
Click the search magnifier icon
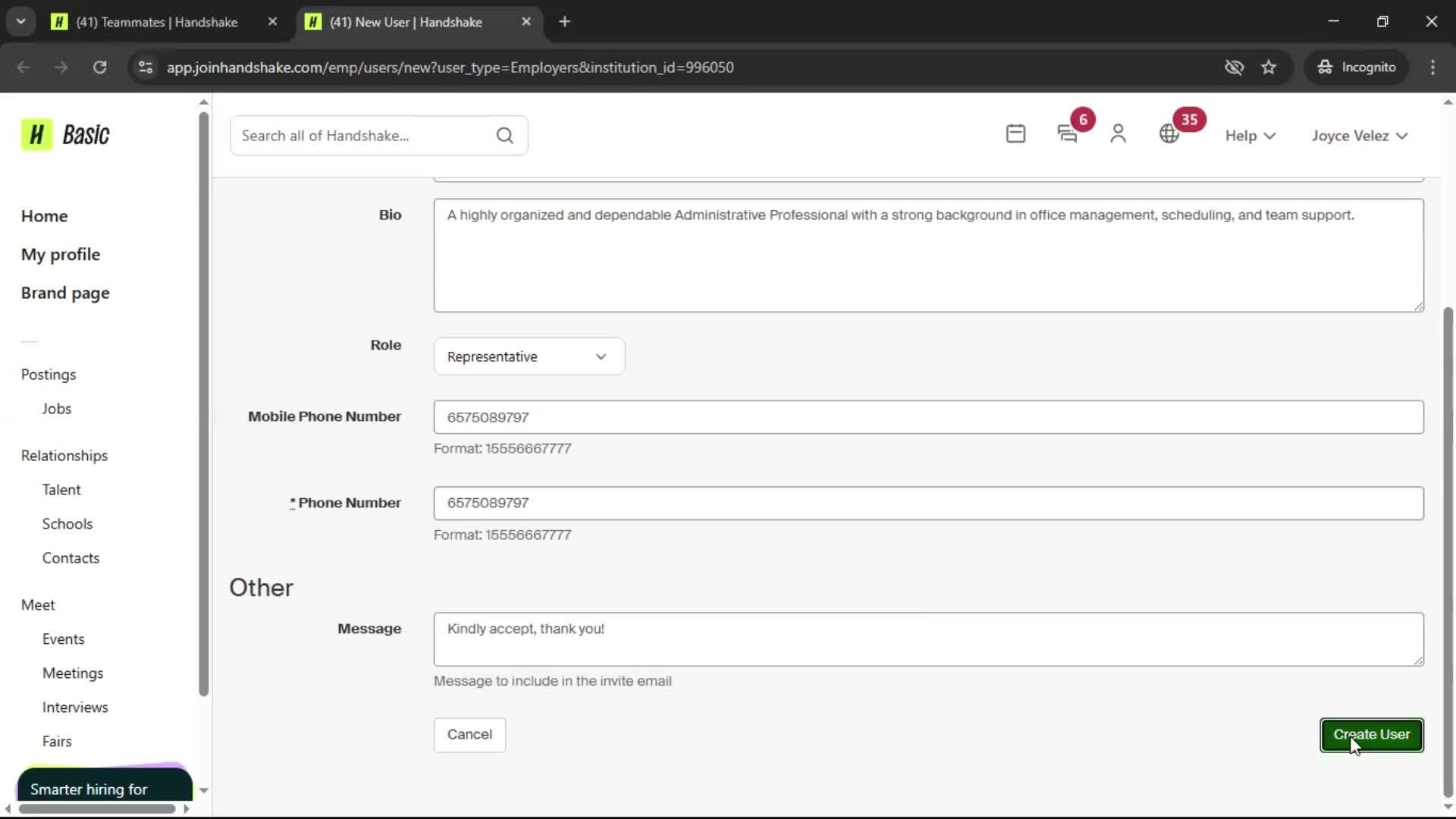(504, 136)
